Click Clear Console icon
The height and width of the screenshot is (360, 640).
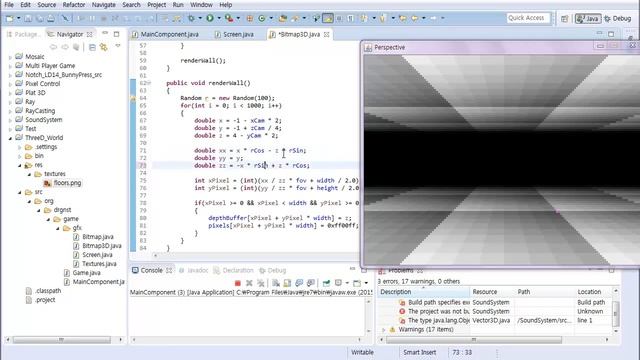pos(276,283)
